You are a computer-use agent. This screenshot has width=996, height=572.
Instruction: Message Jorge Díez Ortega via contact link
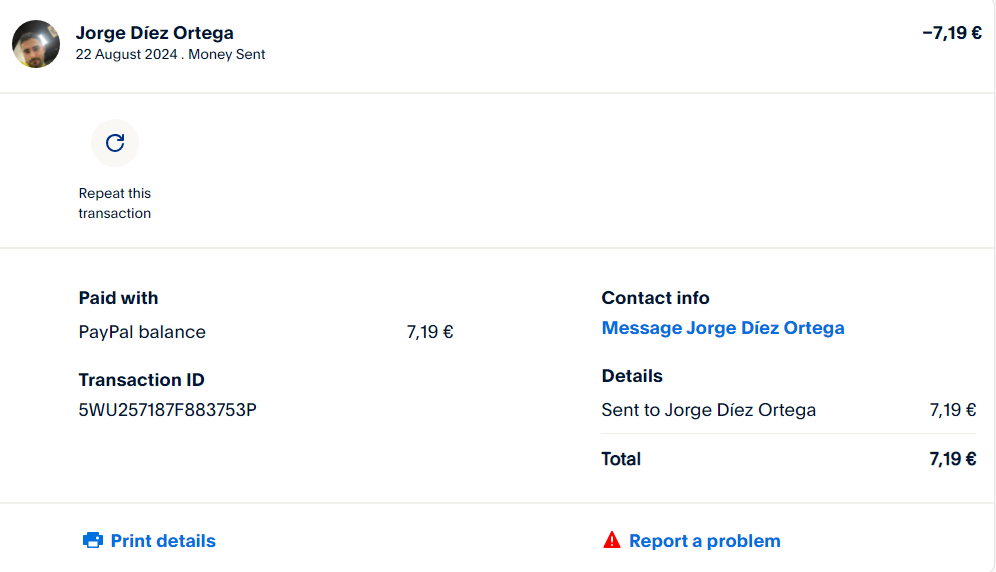click(722, 328)
